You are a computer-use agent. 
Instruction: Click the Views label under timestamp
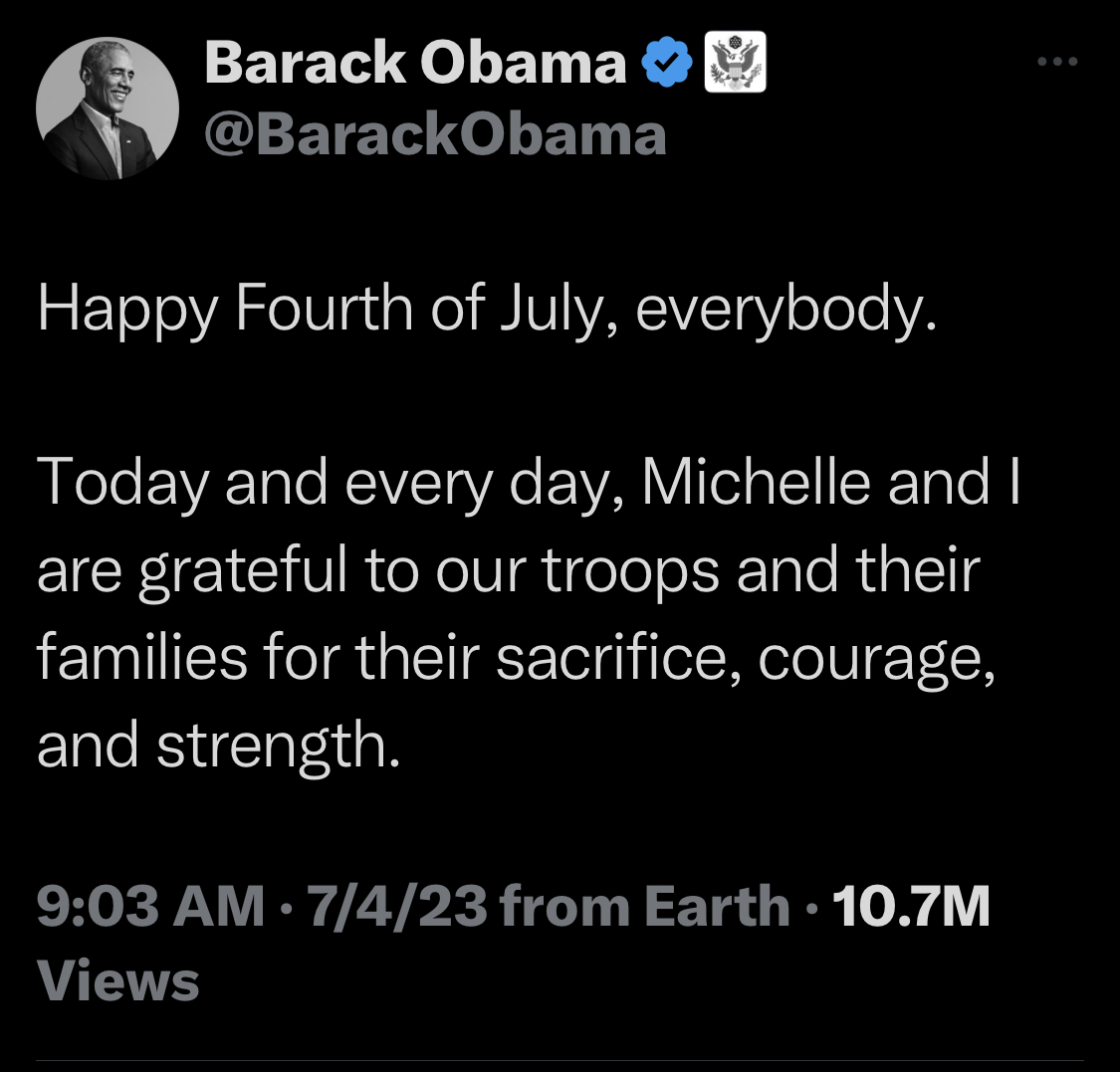[x=118, y=980]
